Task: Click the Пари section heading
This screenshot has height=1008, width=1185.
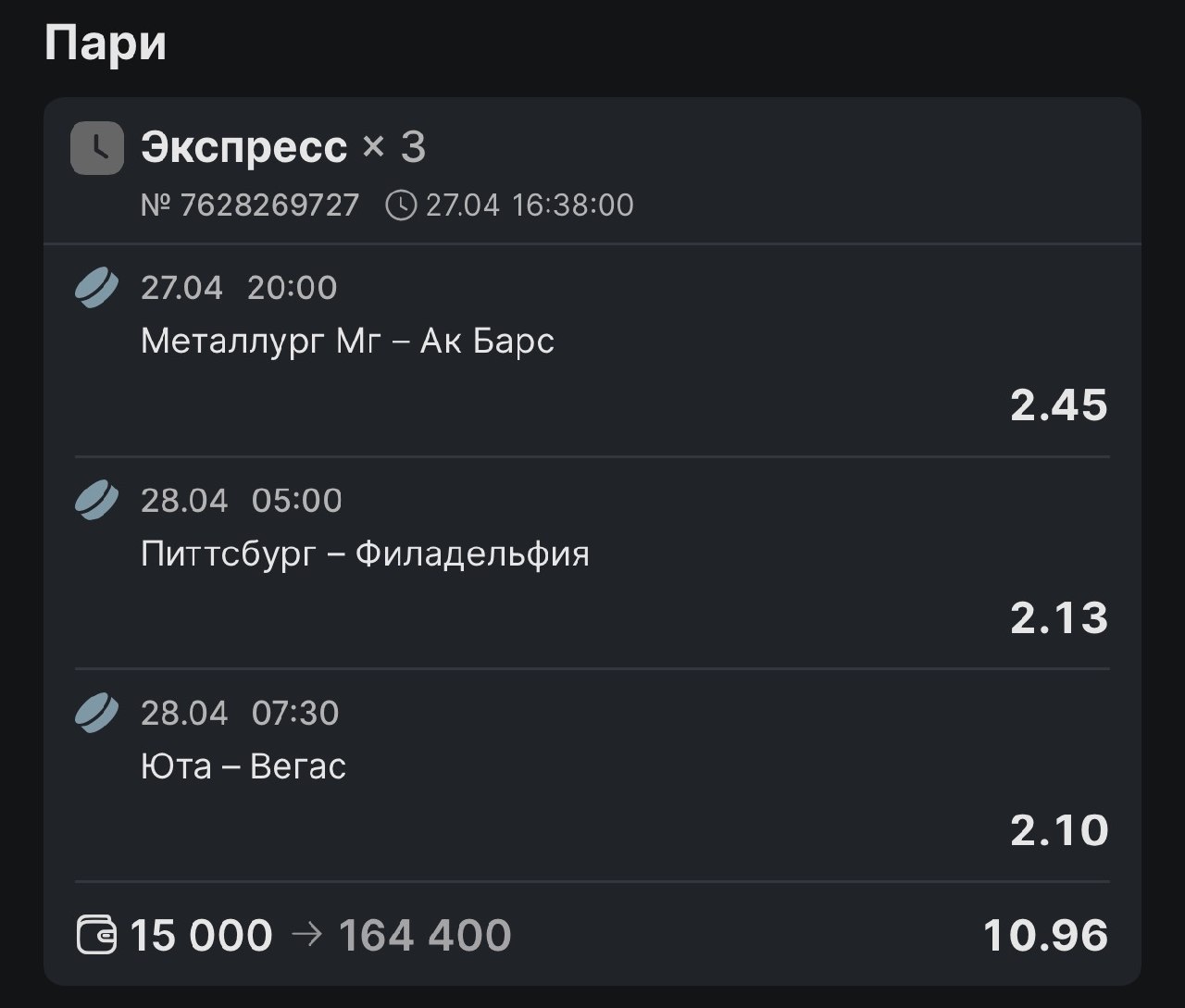Action: coord(106,44)
